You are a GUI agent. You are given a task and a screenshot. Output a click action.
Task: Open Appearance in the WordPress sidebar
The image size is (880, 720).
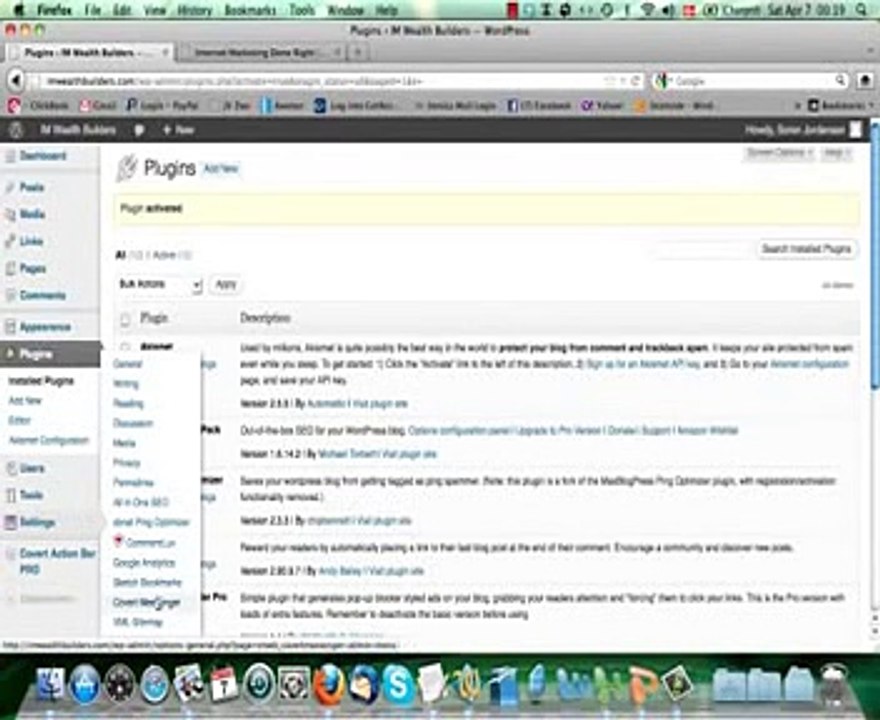coord(45,327)
